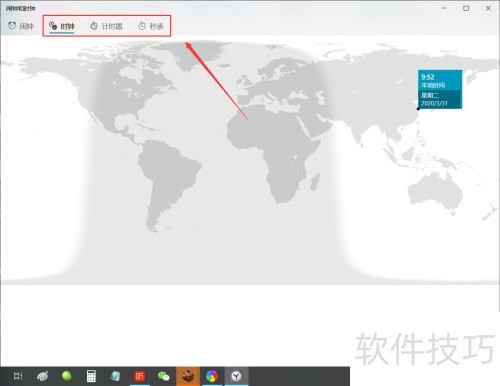Click the Alarms & Clock icon in taskbar

(x=236, y=376)
